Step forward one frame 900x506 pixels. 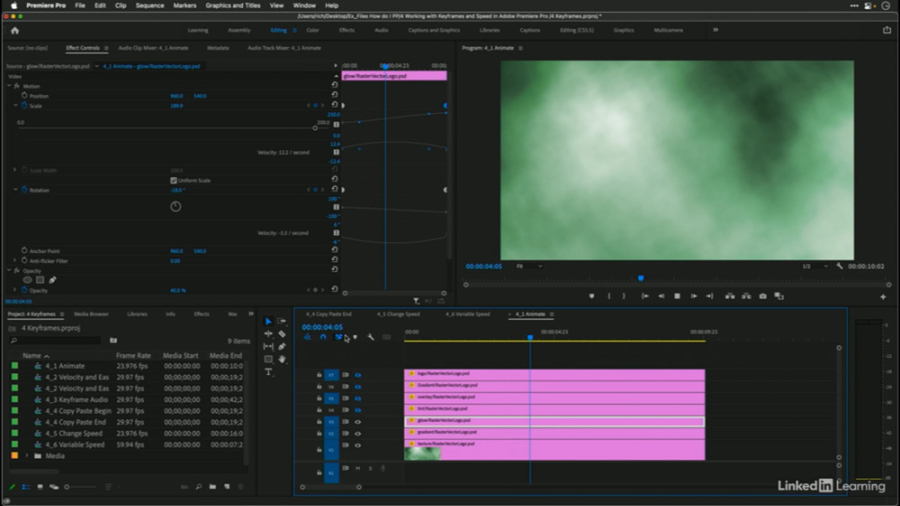point(693,296)
